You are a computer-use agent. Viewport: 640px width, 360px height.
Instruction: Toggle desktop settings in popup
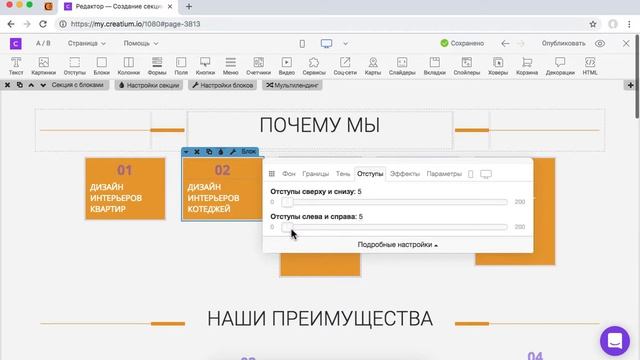(486, 174)
